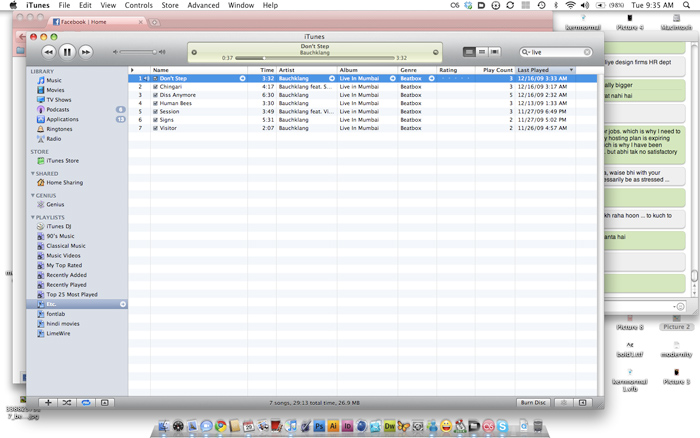Image resolution: width=700 pixels, height=438 pixels.
Task: Select the Recently Played playlist
Action: pos(67,285)
